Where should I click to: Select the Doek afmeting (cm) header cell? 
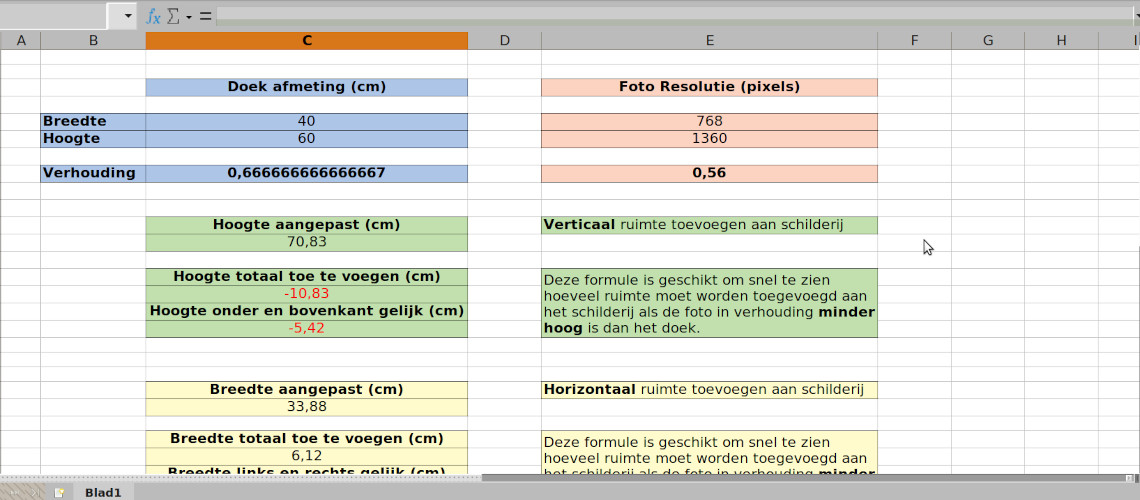[306, 87]
